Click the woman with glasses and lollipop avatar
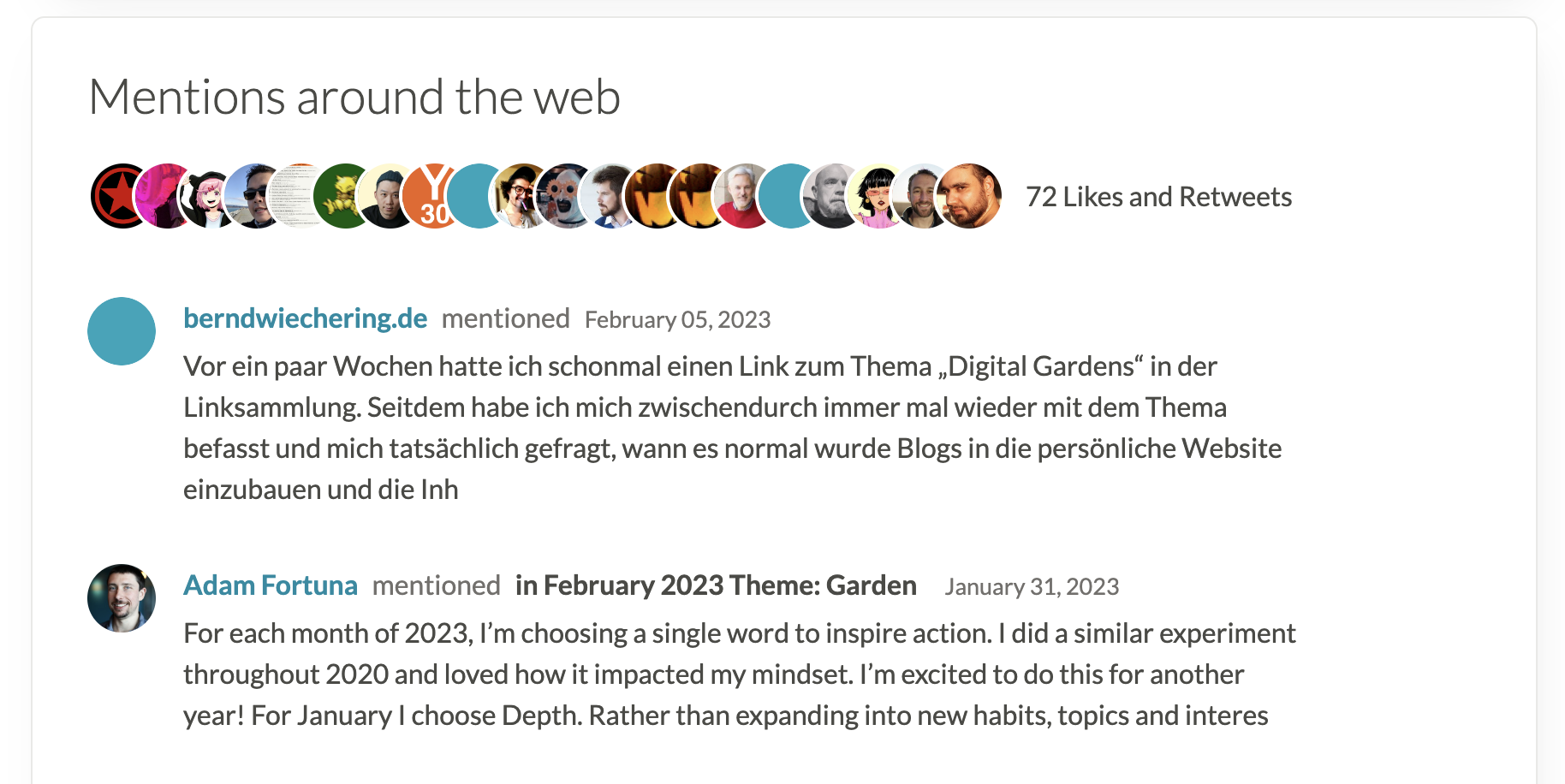1565x784 pixels. click(x=519, y=195)
